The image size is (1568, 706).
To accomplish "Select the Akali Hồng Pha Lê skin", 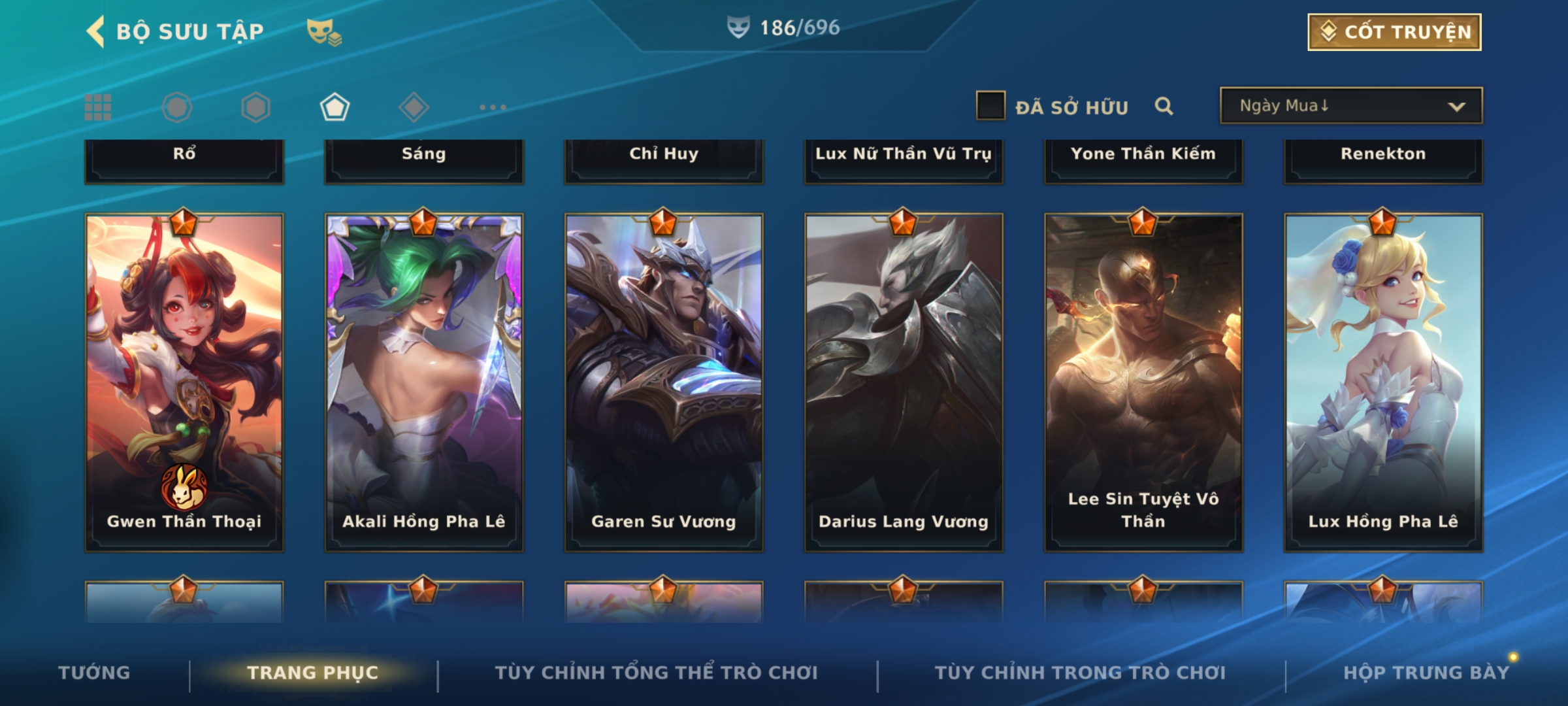I will [x=424, y=382].
